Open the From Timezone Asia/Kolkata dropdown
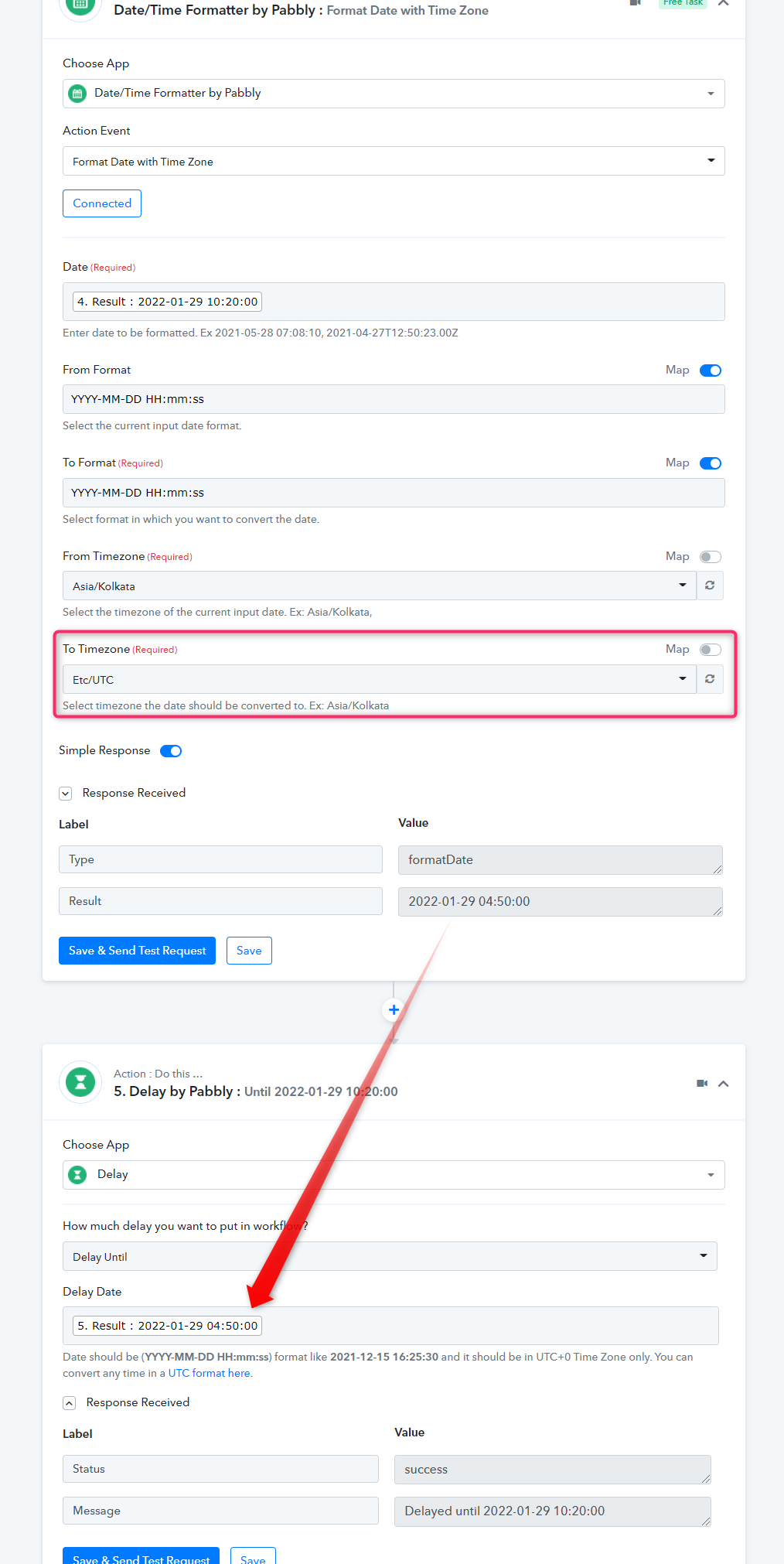The height and width of the screenshot is (1564, 784). click(x=380, y=586)
